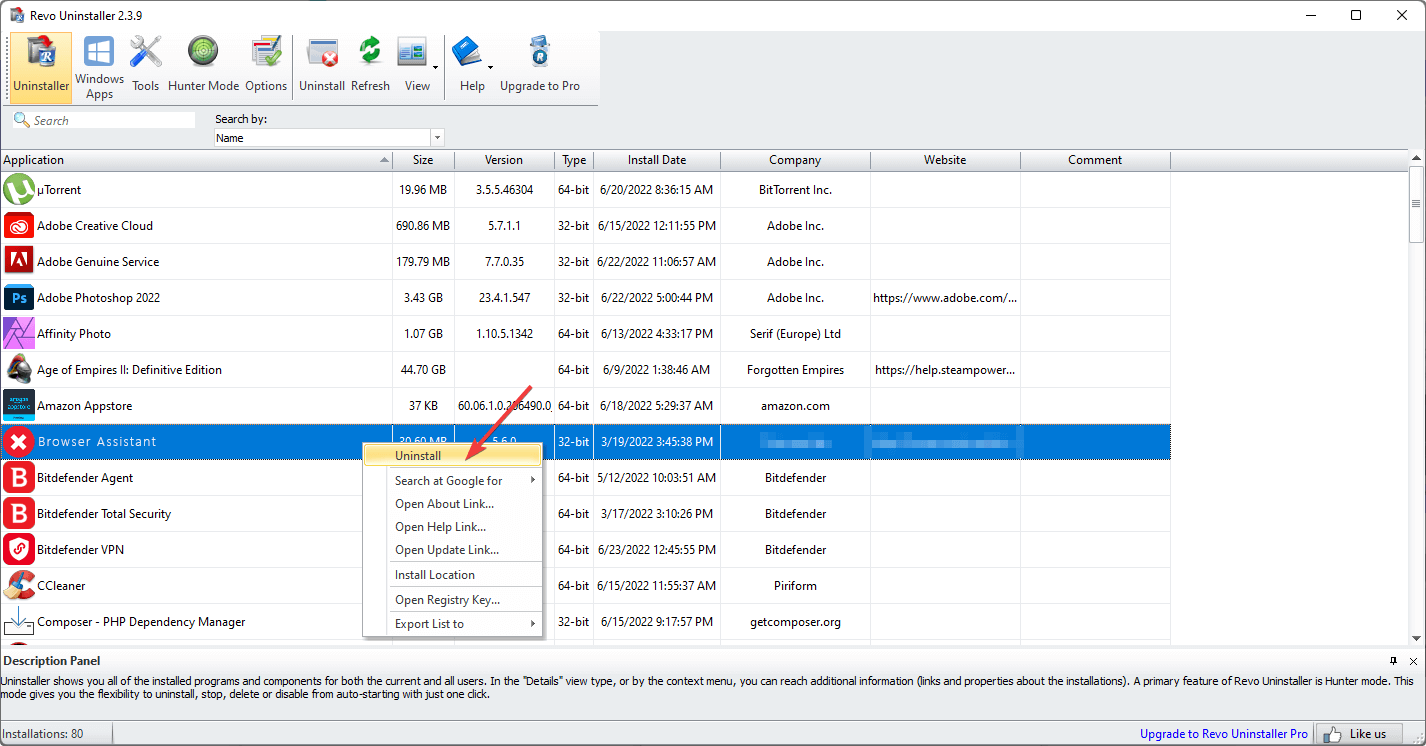Follow the Upgrade to Revo Uninstaller Pro link
Image resolution: width=1426 pixels, height=746 pixels.
tap(1223, 734)
